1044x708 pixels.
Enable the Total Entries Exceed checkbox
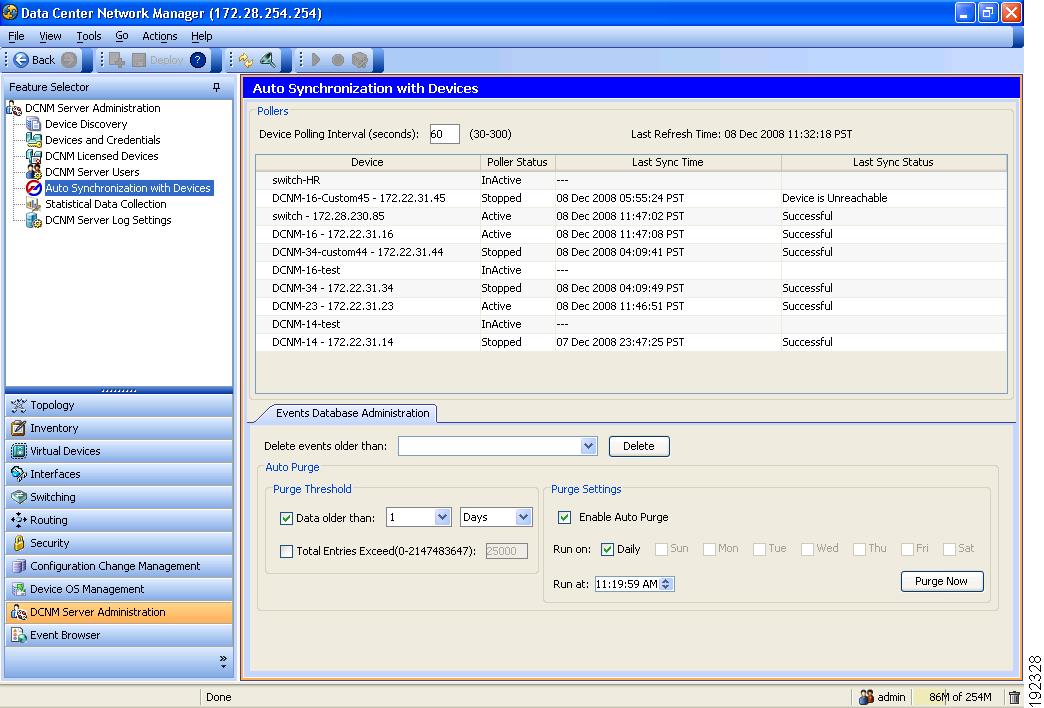[x=287, y=550]
